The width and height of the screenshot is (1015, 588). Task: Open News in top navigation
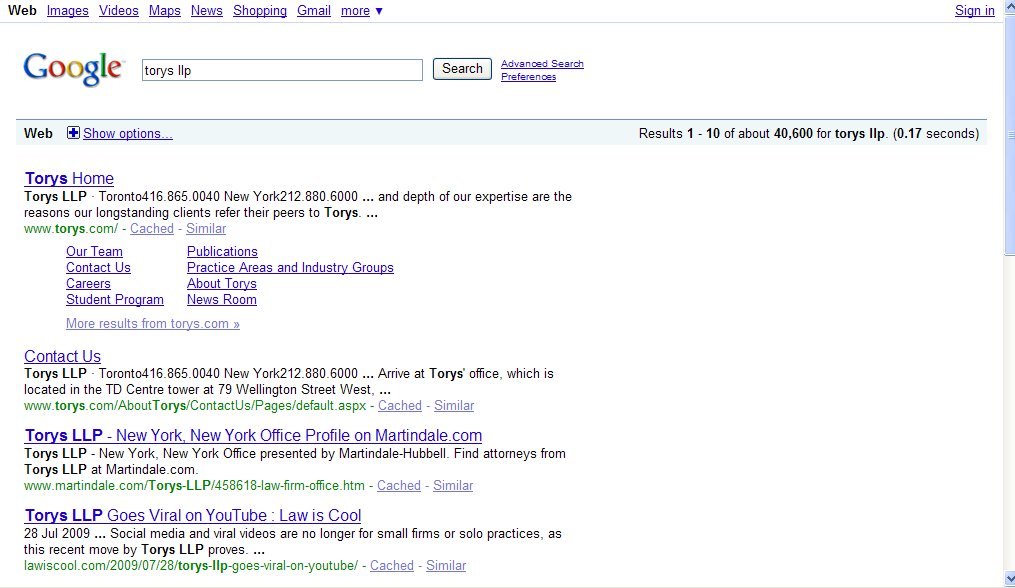pyautogui.click(x=207, y=11)
